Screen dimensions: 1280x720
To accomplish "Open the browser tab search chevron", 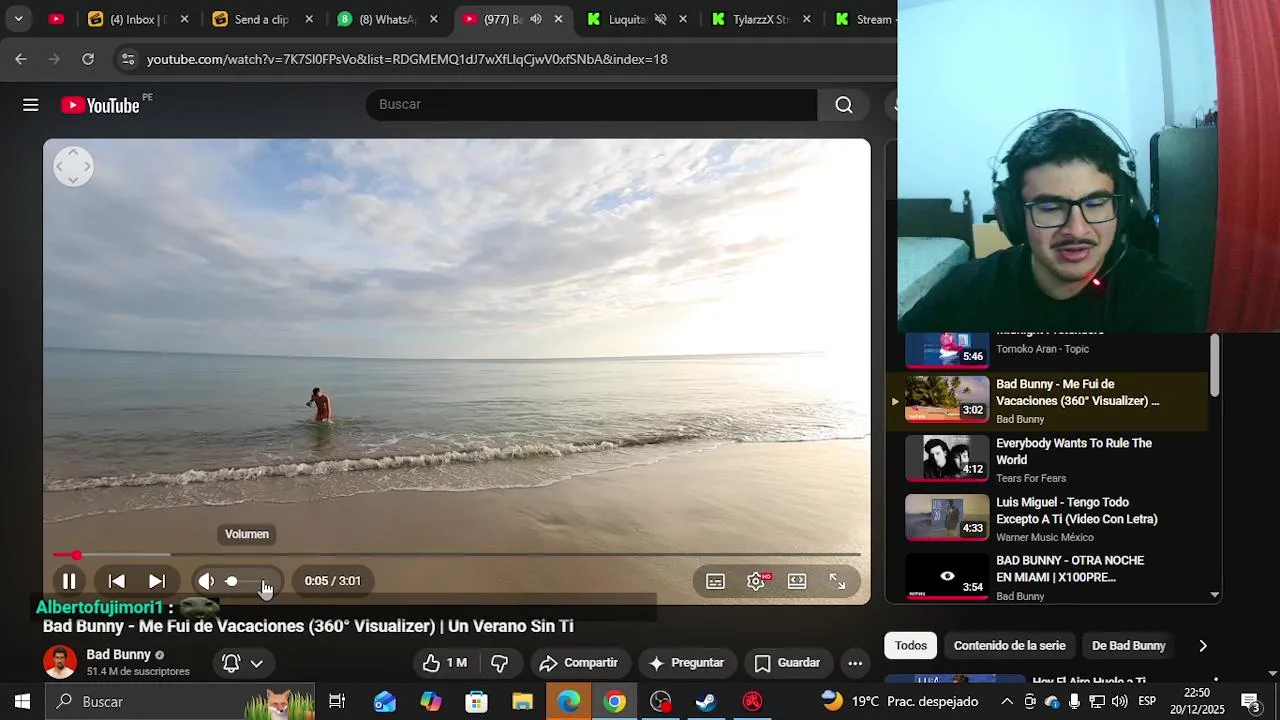I will click(x=18, y=19).
